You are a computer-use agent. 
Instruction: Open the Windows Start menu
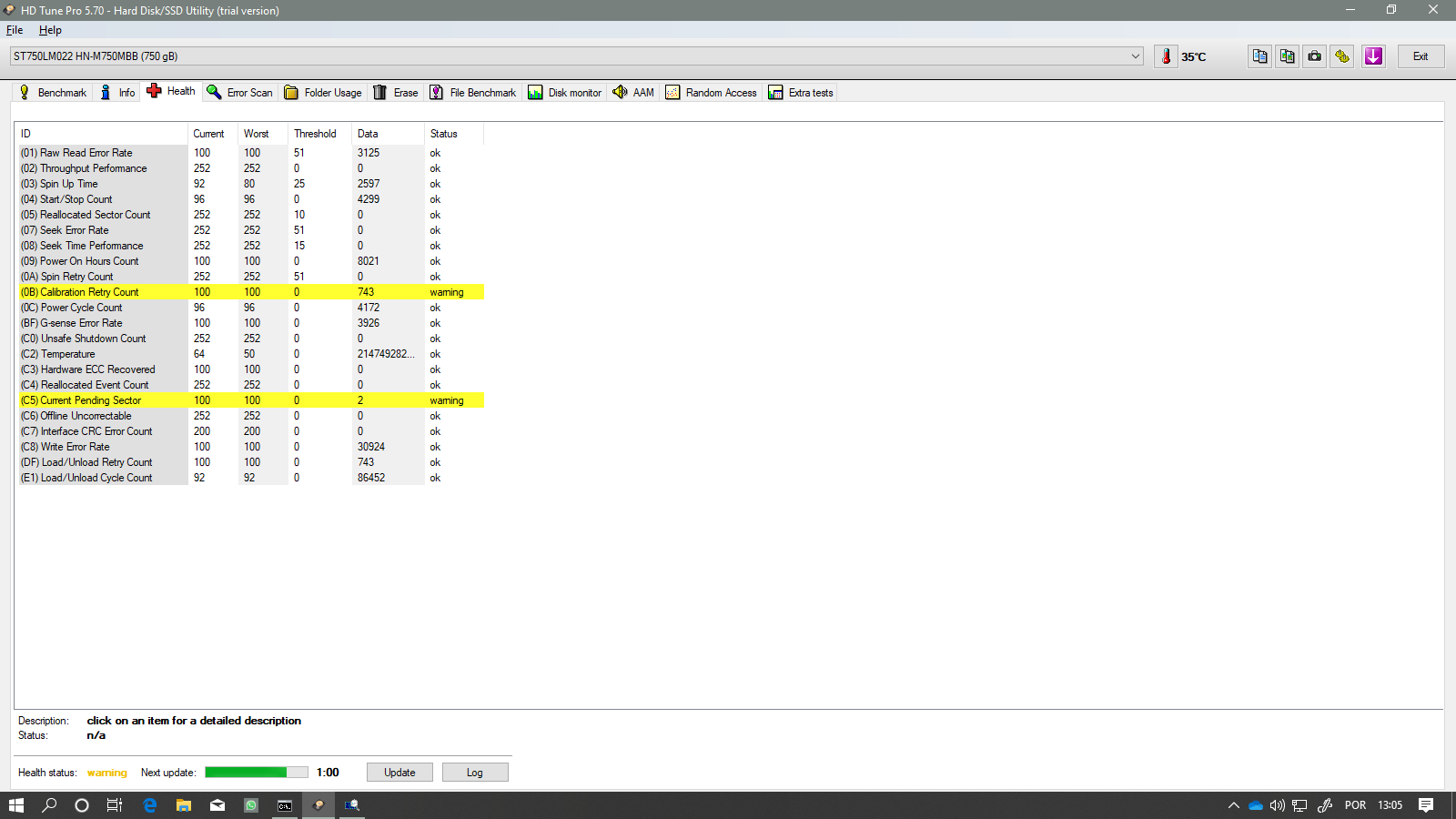[16, 805]
